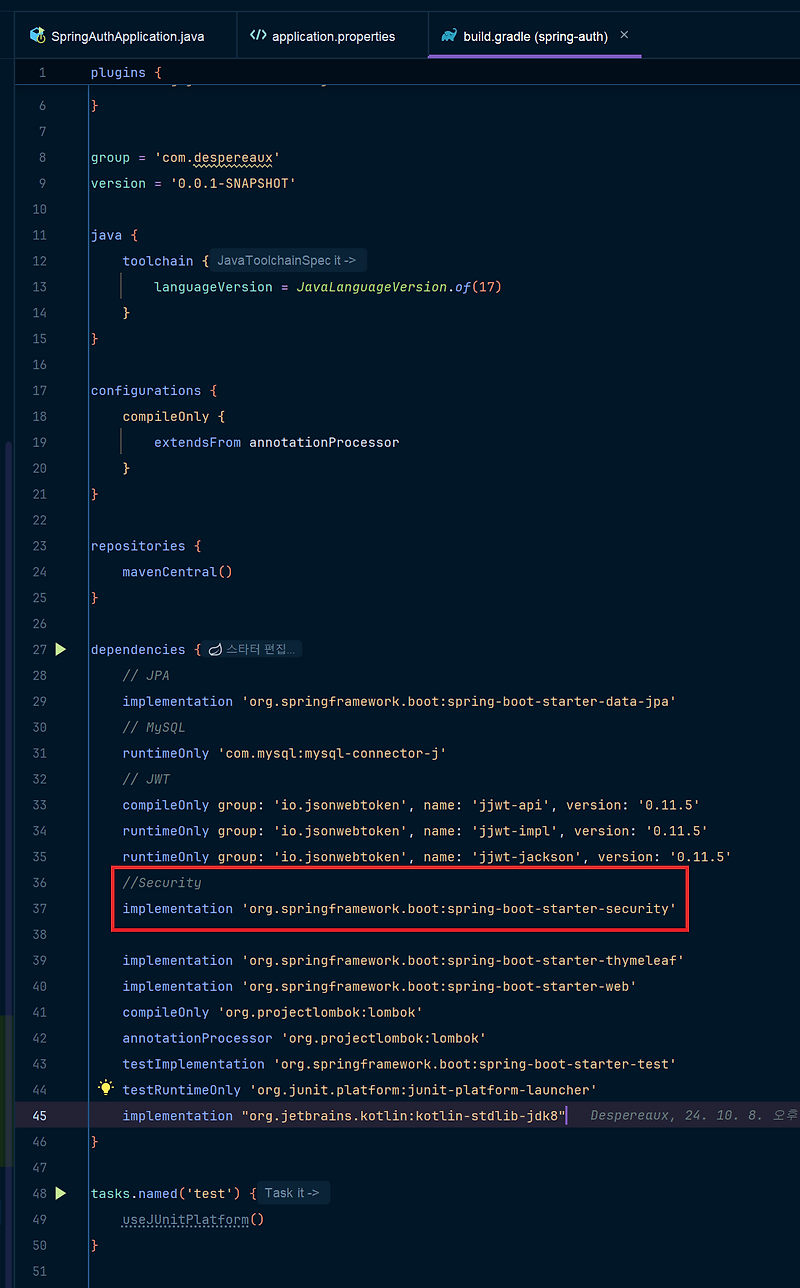This screenshot has width=800, height=1288.
Task: Click the Task it inlay hint
Action: [x=292, y=1192]
